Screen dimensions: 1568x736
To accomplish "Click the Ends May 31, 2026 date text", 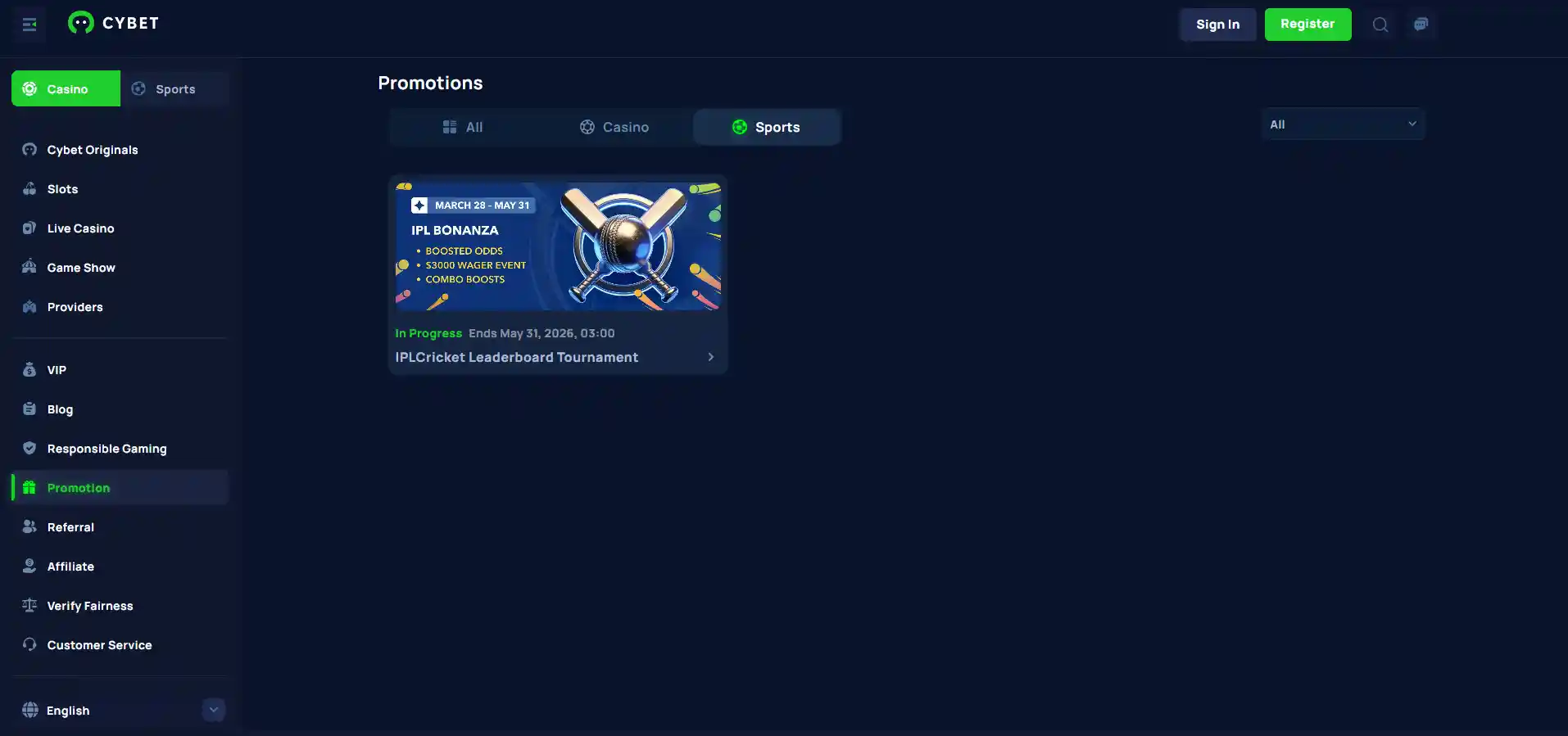I will (542, 333).
